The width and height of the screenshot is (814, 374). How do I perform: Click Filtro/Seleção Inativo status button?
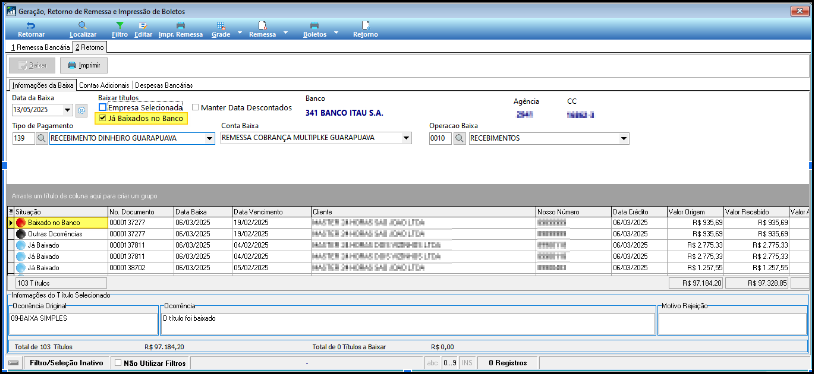(66, 363)
